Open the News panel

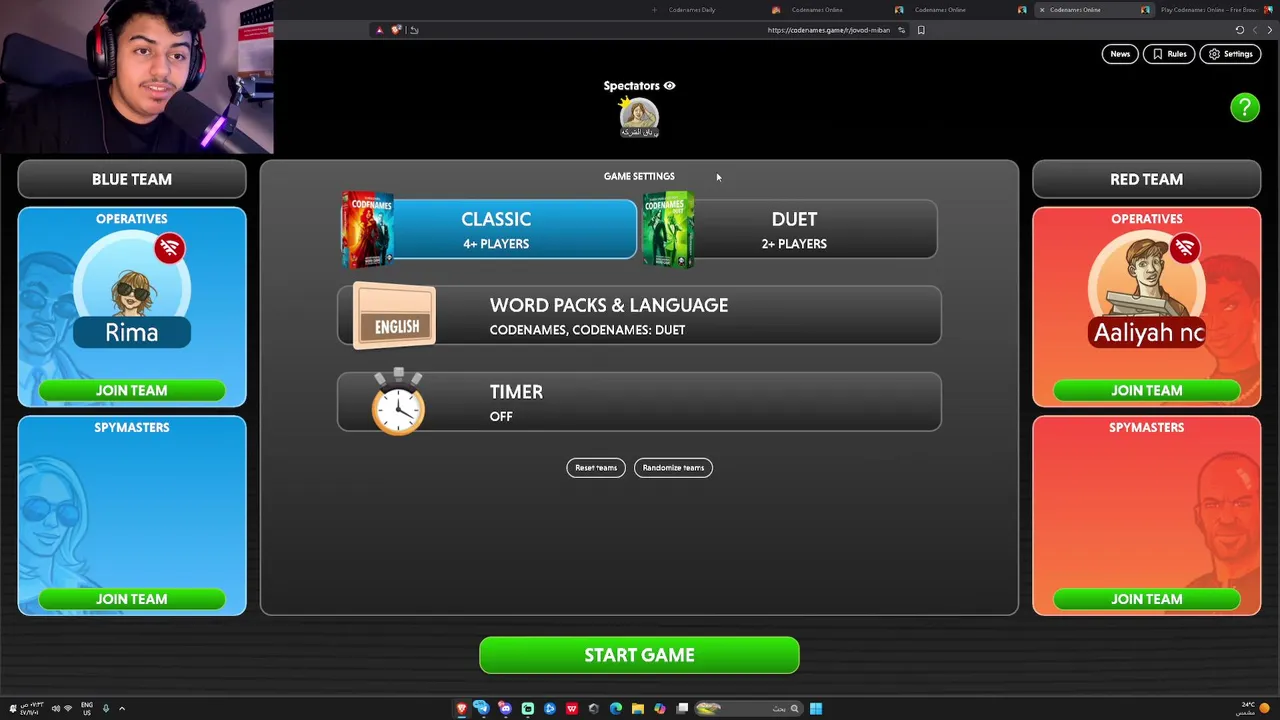pyautogui.click(x=1120, y=54)
